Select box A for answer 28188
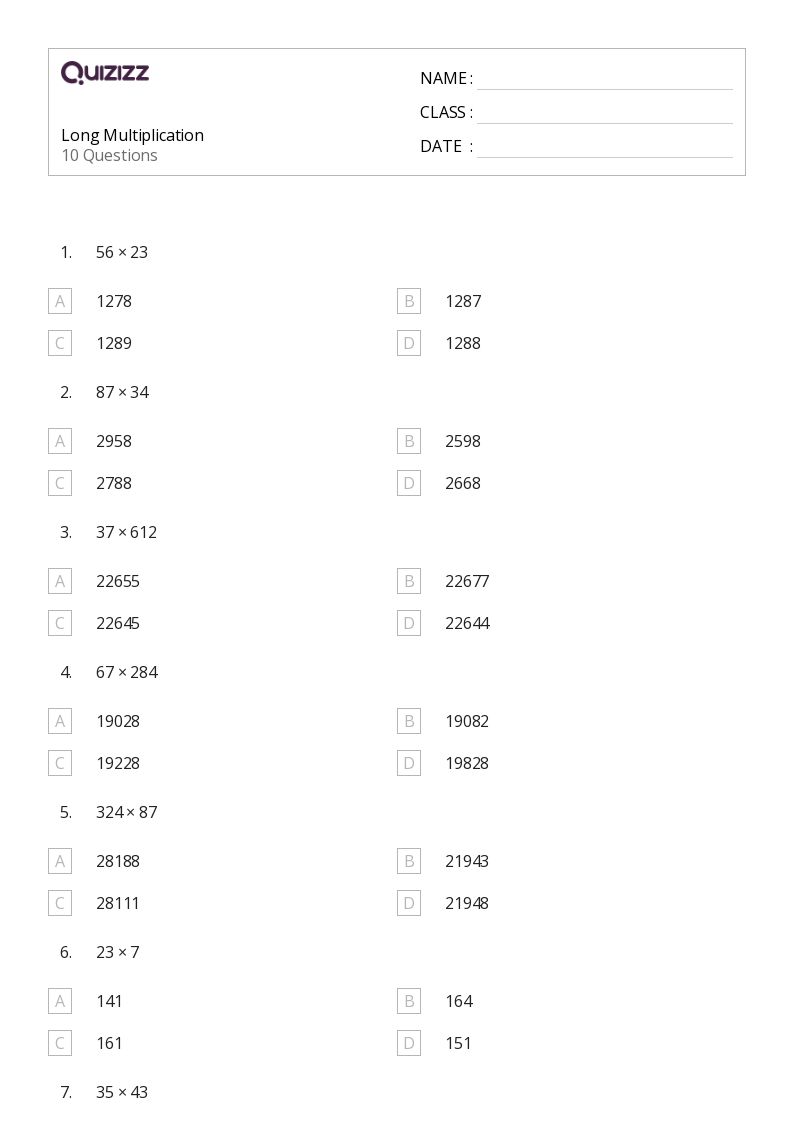 [60, 862]
